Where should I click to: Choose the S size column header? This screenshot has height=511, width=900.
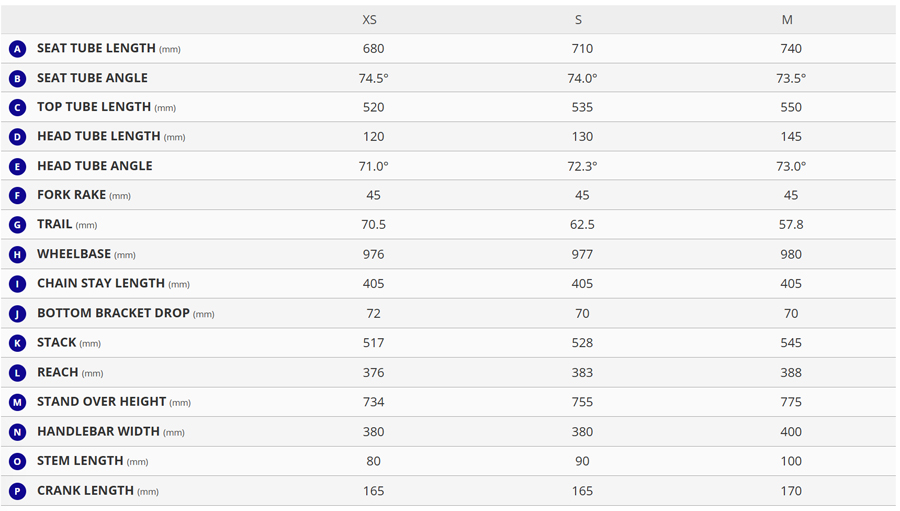[x=578, y=20]
